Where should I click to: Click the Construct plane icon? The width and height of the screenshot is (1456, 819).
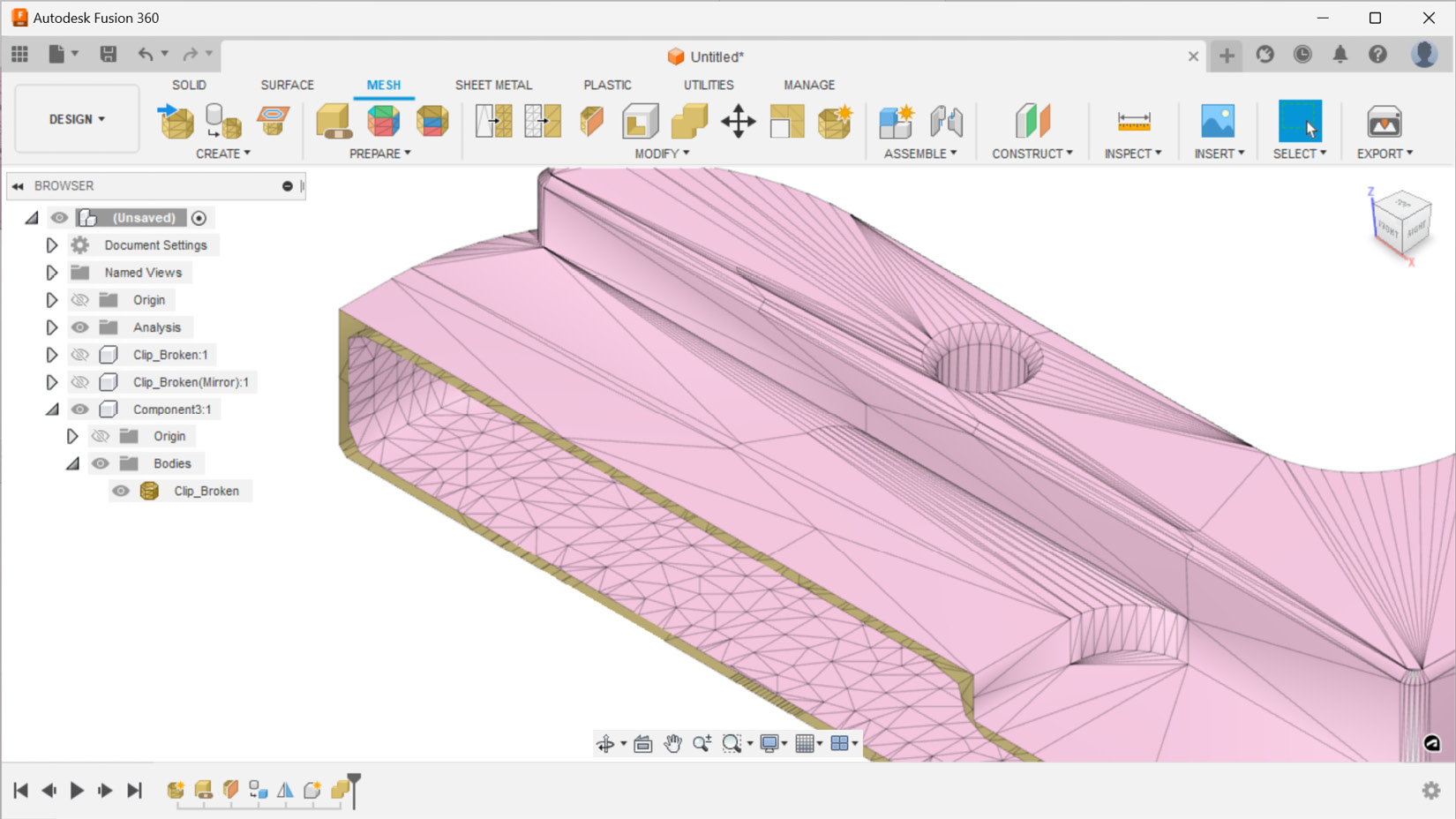pos(1032,121)
